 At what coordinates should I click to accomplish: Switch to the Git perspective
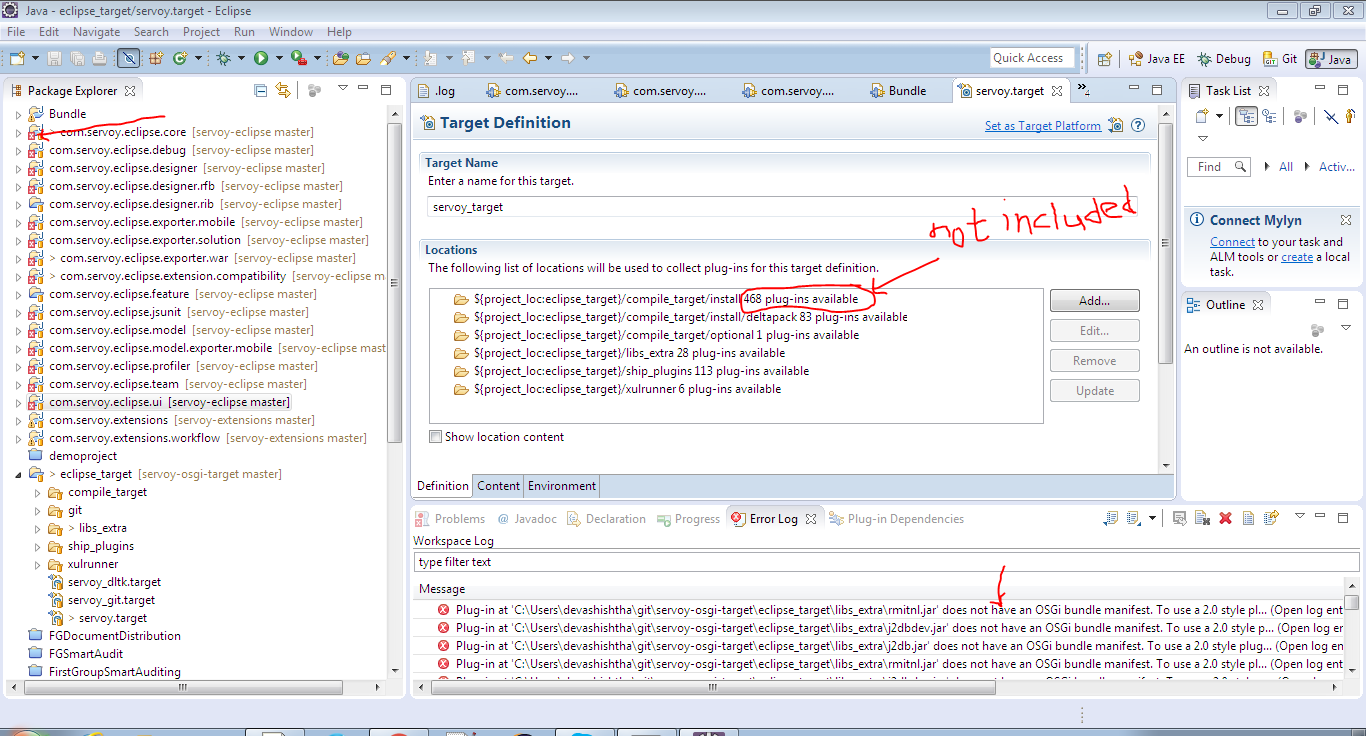(x=1281, y=59)
